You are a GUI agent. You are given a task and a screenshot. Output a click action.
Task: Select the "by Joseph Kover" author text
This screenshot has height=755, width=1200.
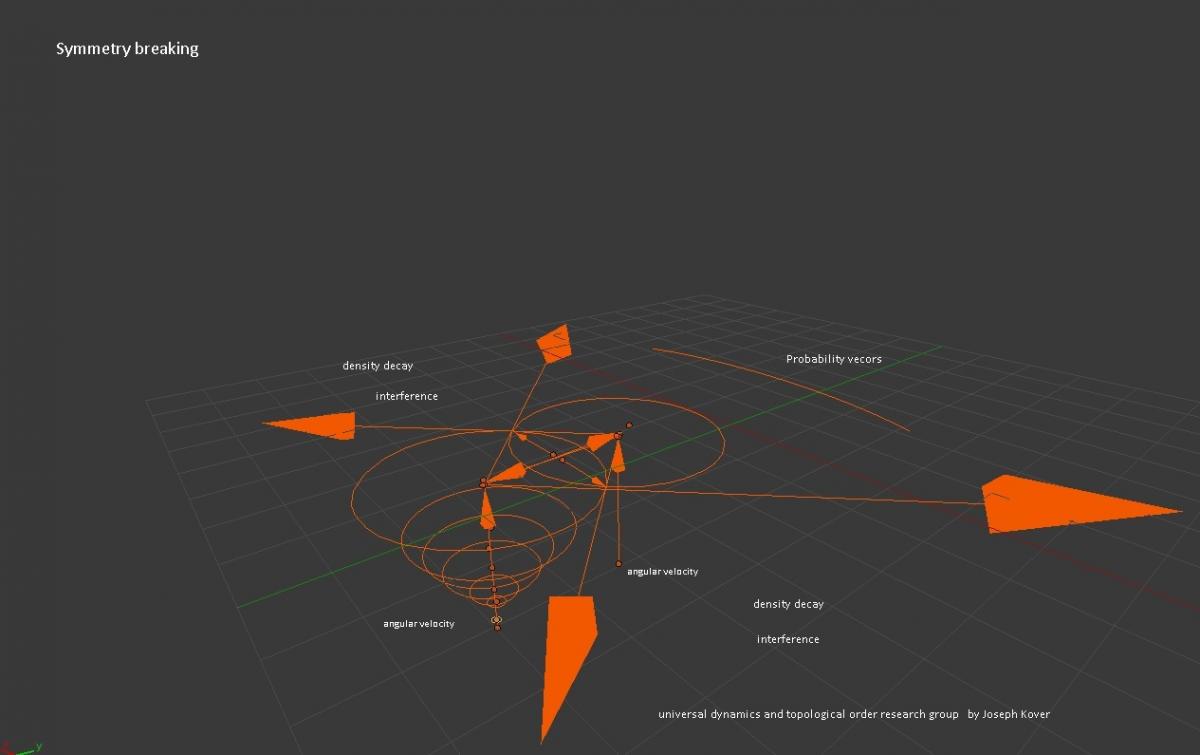[1008, 714]
